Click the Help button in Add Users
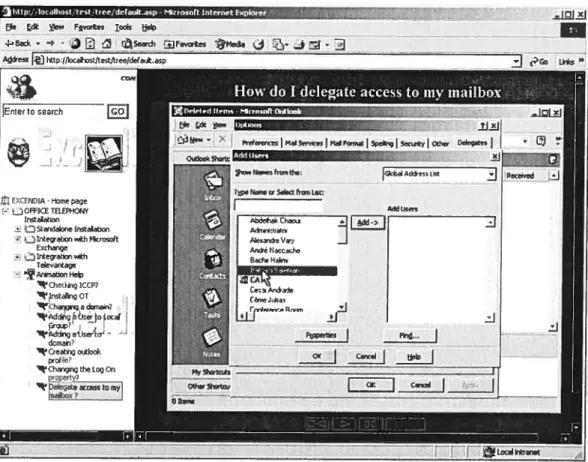Viewport: 588px width, 462px height. click(x=414, y=357)
